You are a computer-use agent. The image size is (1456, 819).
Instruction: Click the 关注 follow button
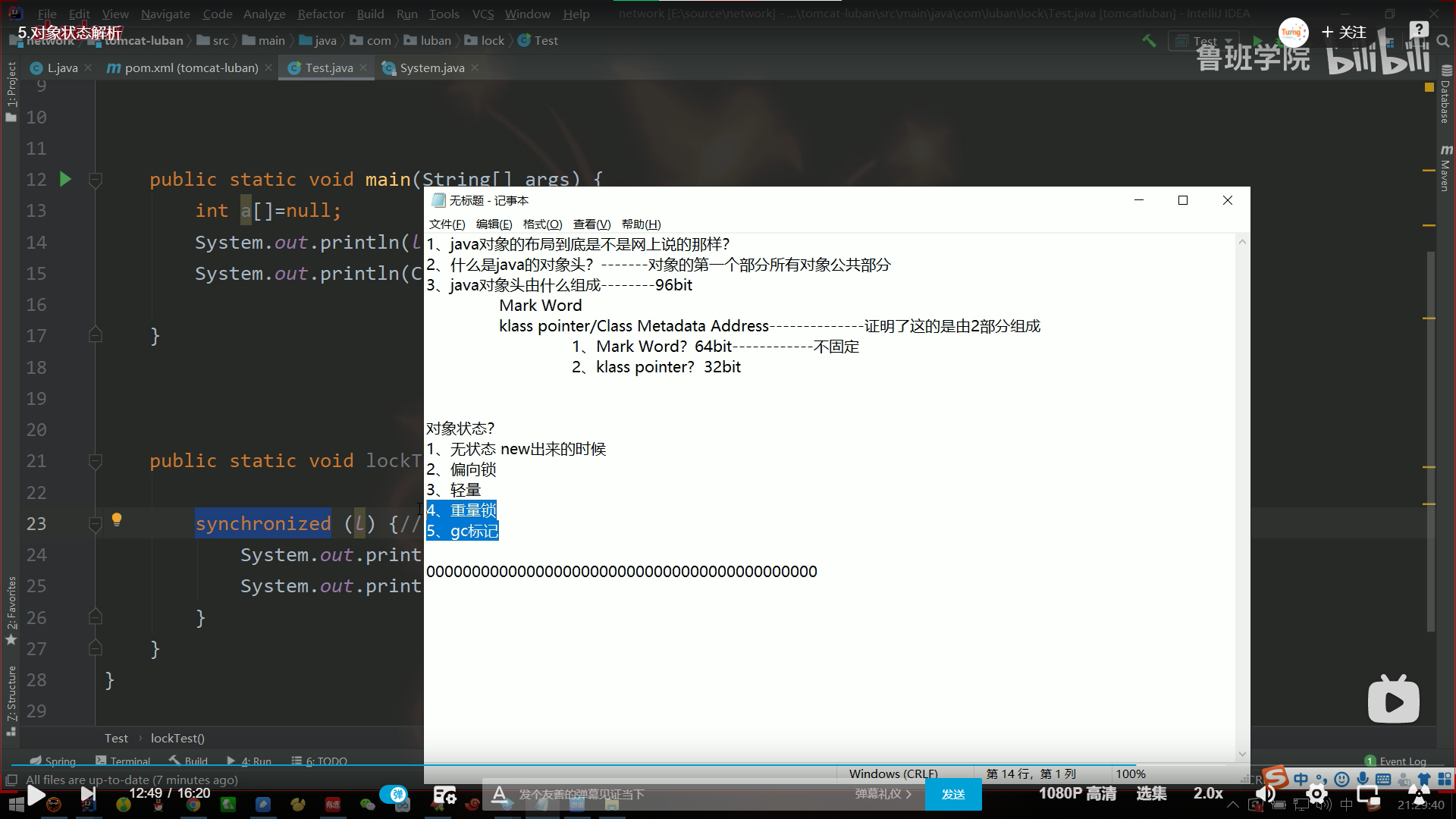pos(1345,33)
